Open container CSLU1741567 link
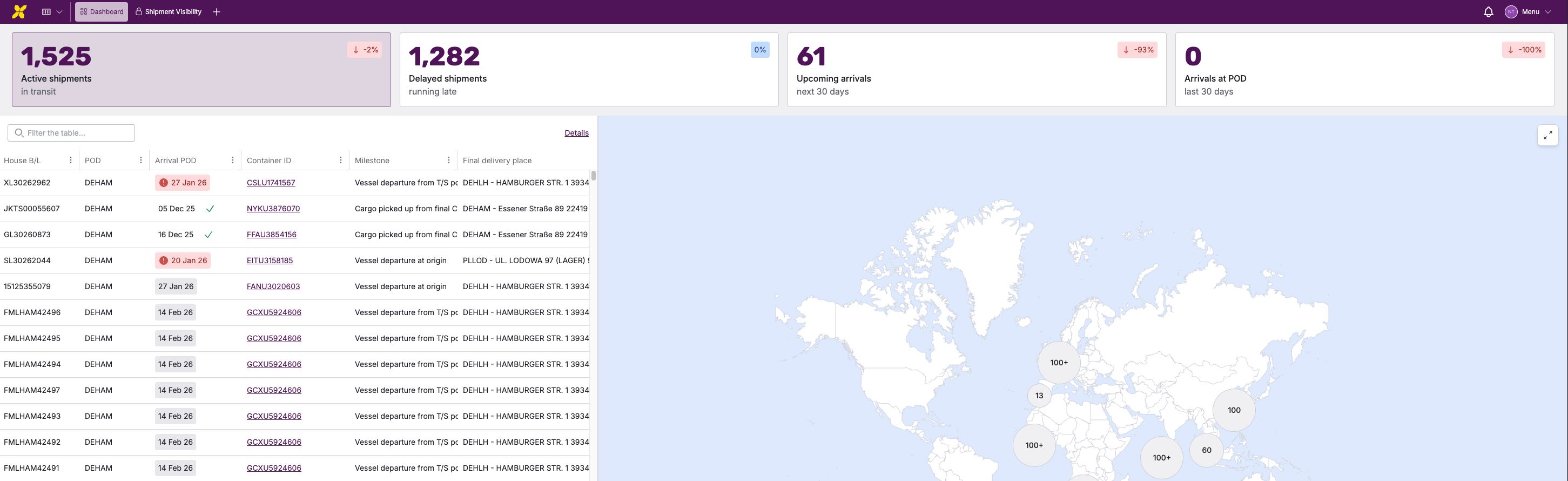The image size is (1568, 481). tap(271, 183)
